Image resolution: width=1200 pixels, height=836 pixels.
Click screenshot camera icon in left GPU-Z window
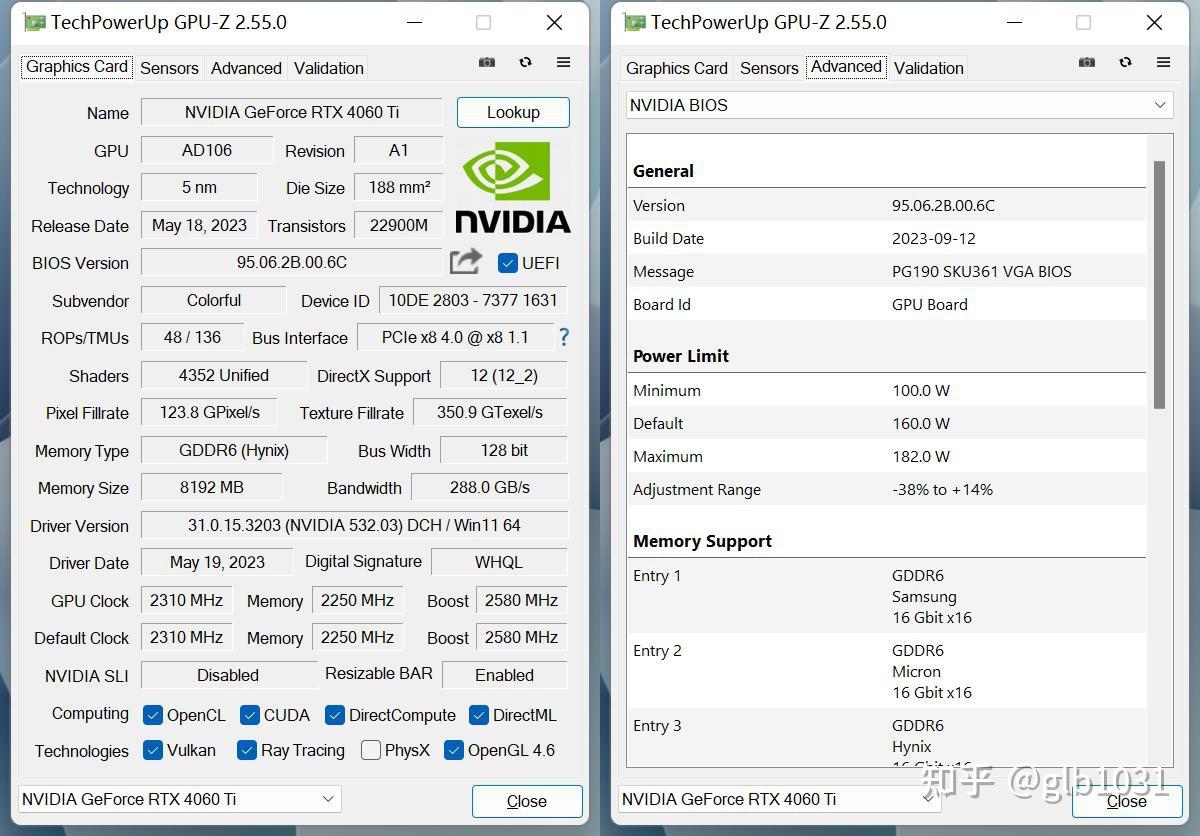coord(487,62)
